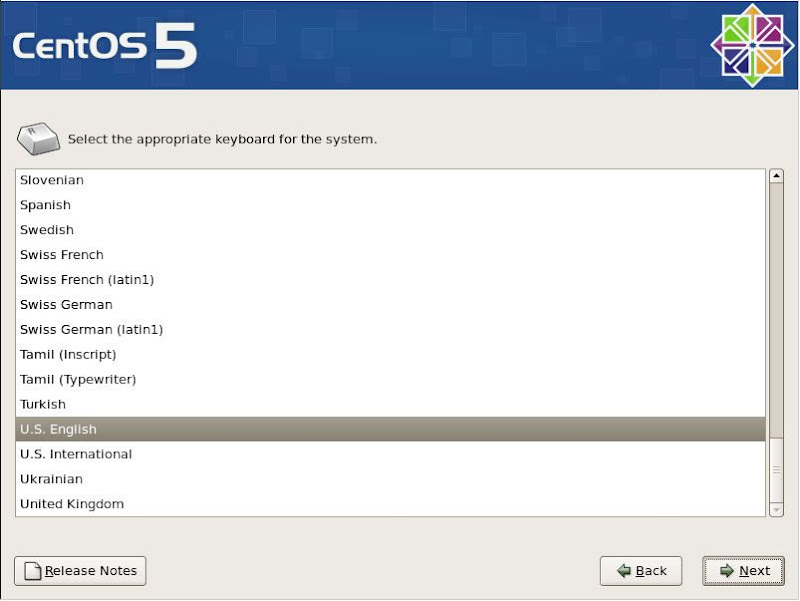Pick United Kingdom keyboard layout

pyautogui.click(x=72, y=504)
